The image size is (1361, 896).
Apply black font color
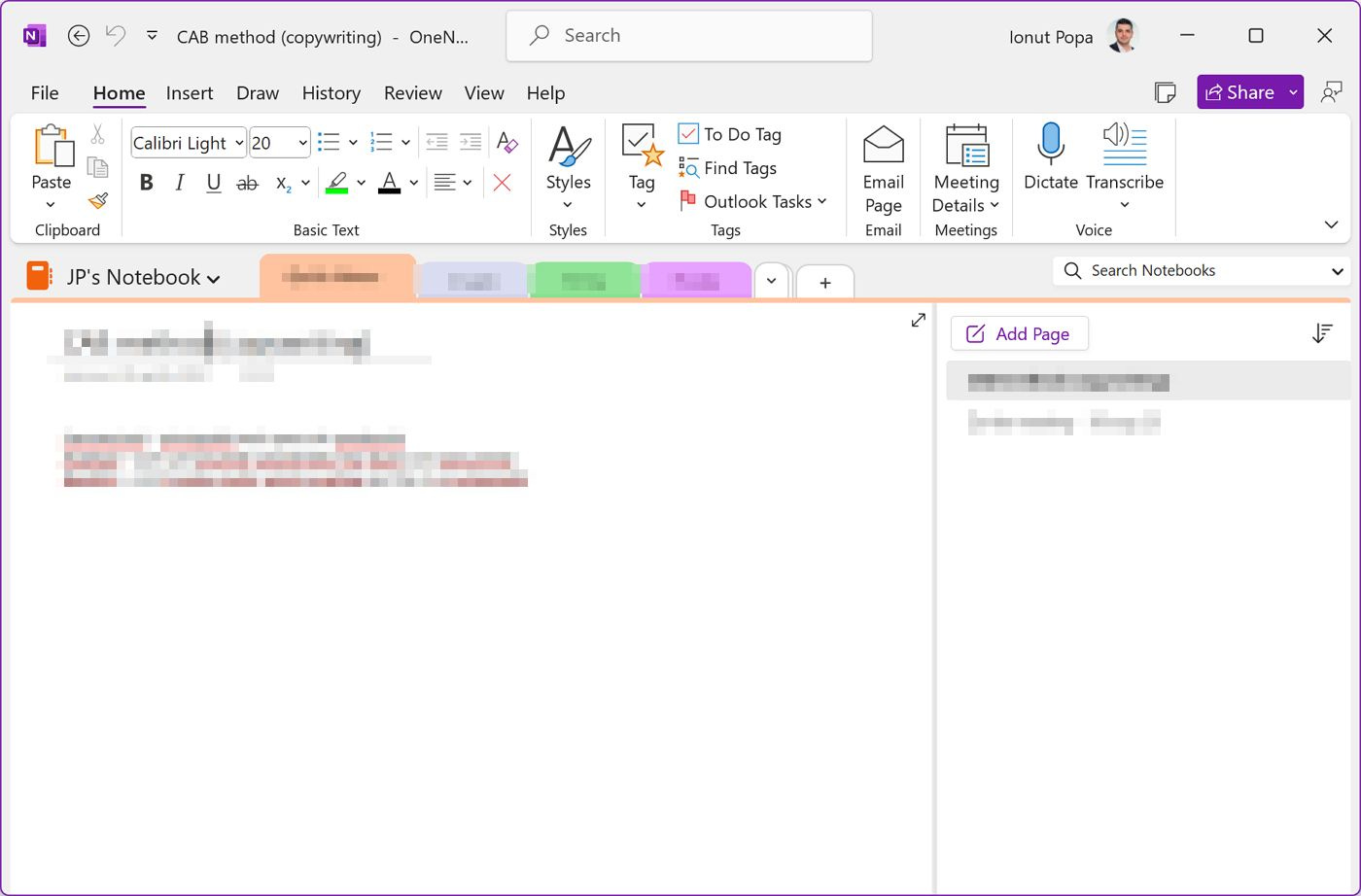(x=390, y=183)
